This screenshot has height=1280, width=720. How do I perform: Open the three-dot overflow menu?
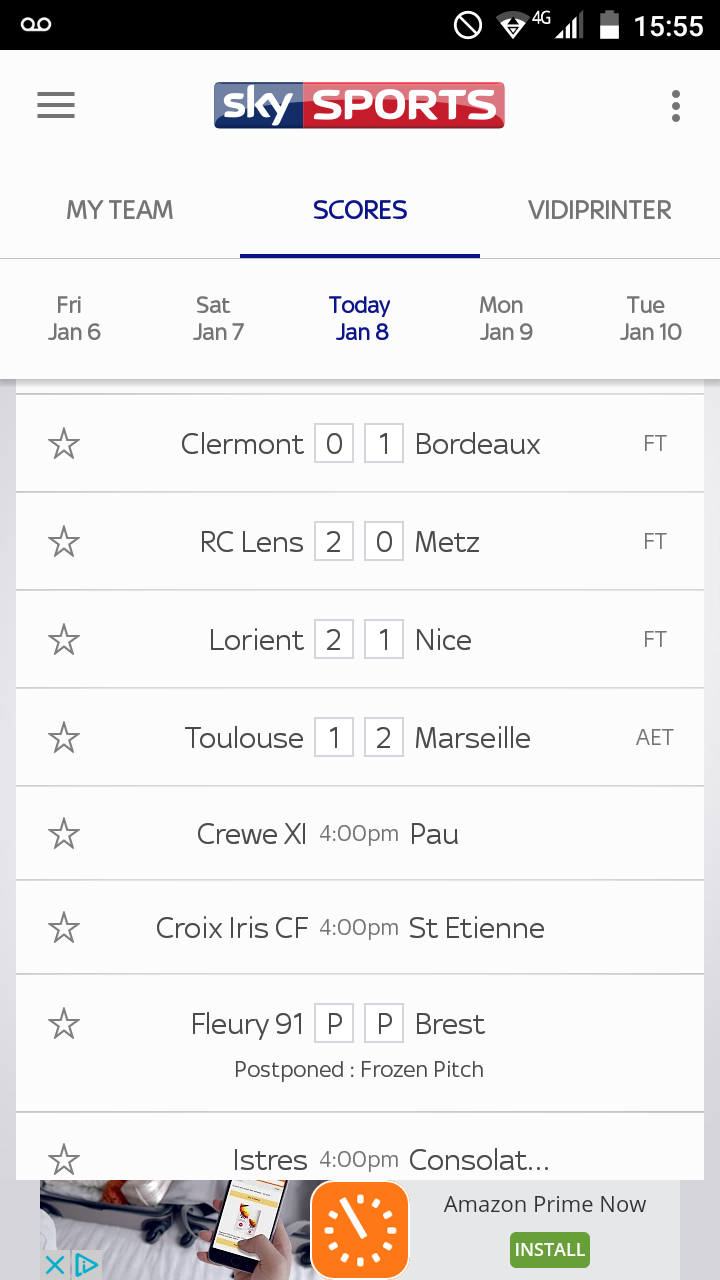point(676,105)
